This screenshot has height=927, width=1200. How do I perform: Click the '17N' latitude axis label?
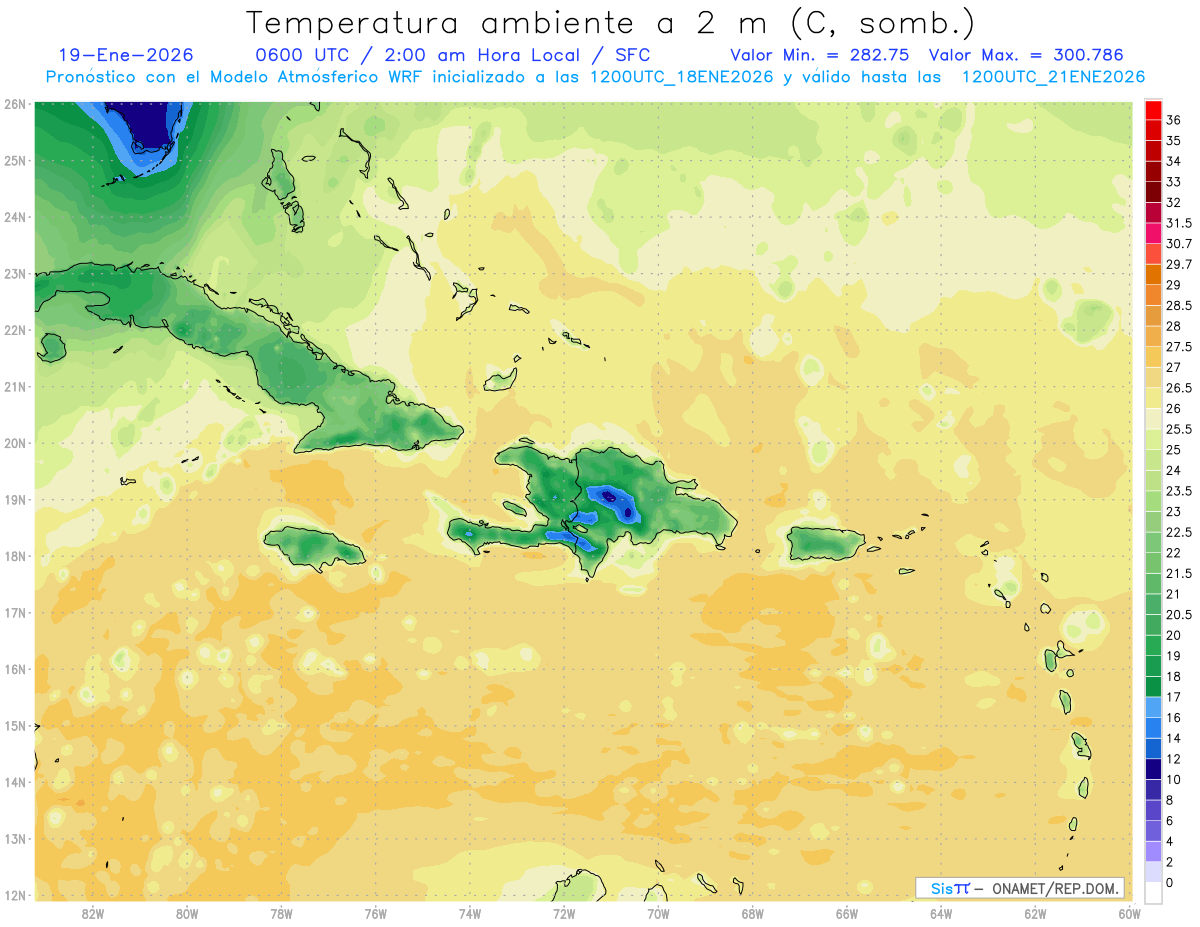click(15, 612)
